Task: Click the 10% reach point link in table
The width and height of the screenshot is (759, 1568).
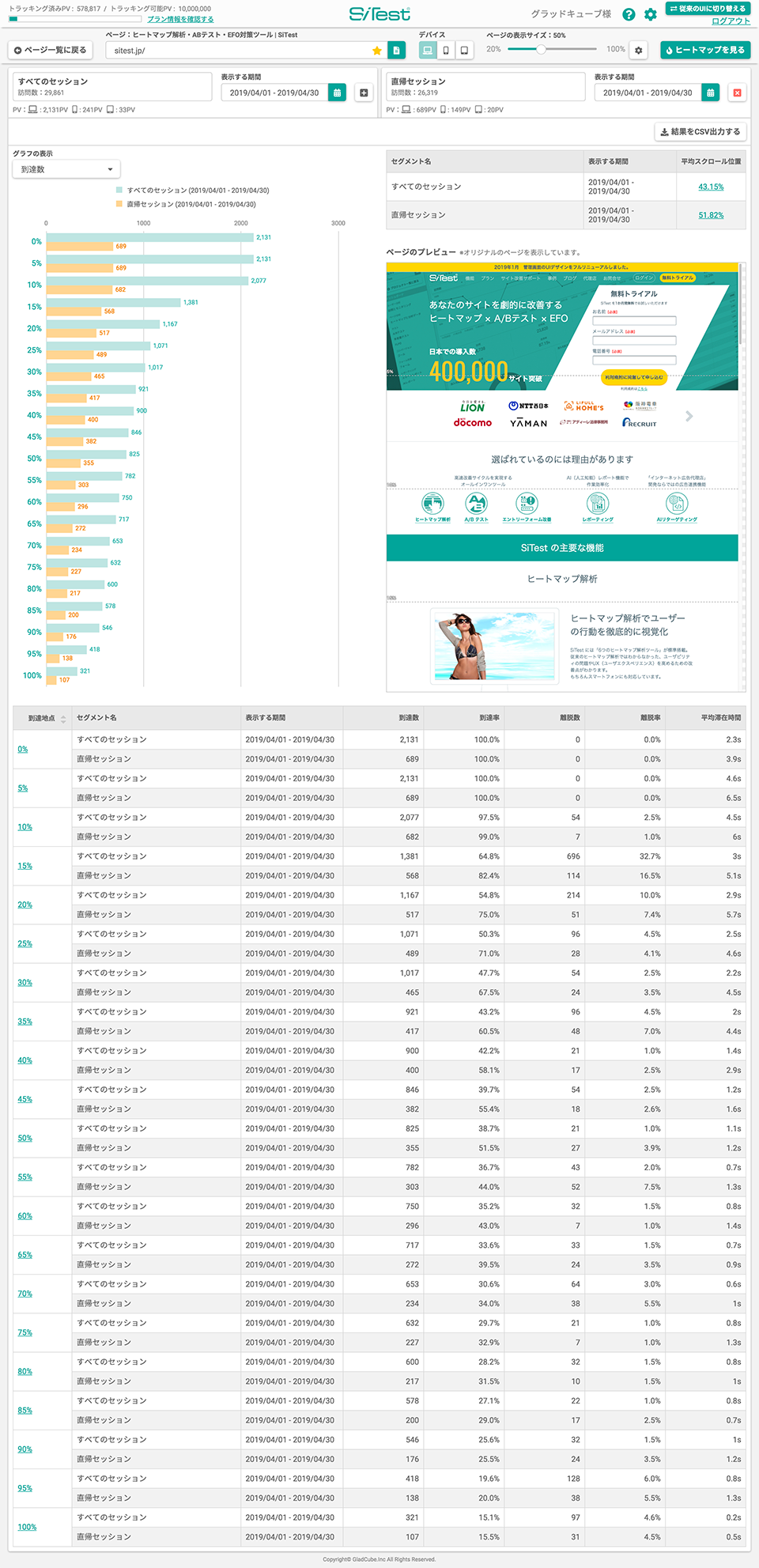Action: (25, 827)
